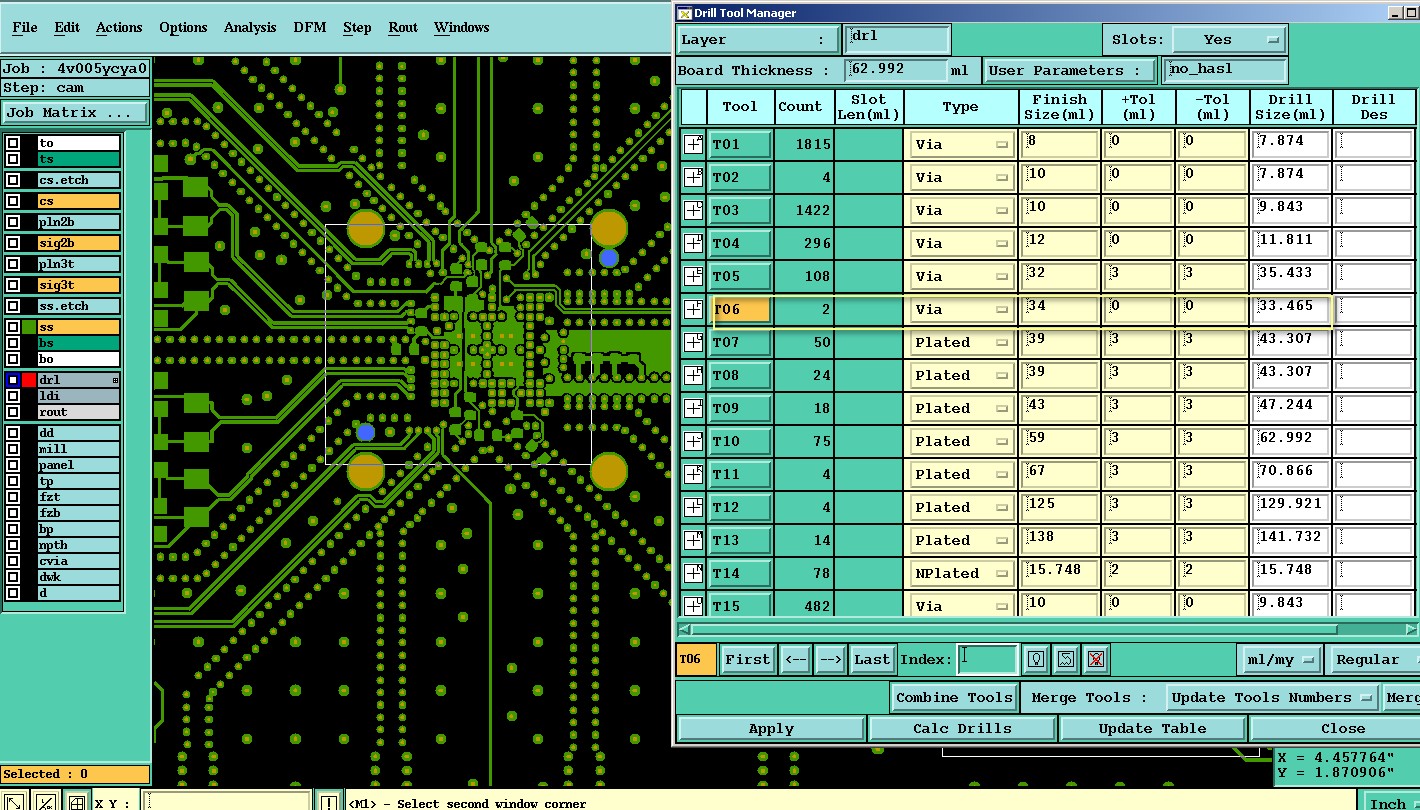Click the plus icon in row T03
The image size is (1420, 810).
[693, 210]
